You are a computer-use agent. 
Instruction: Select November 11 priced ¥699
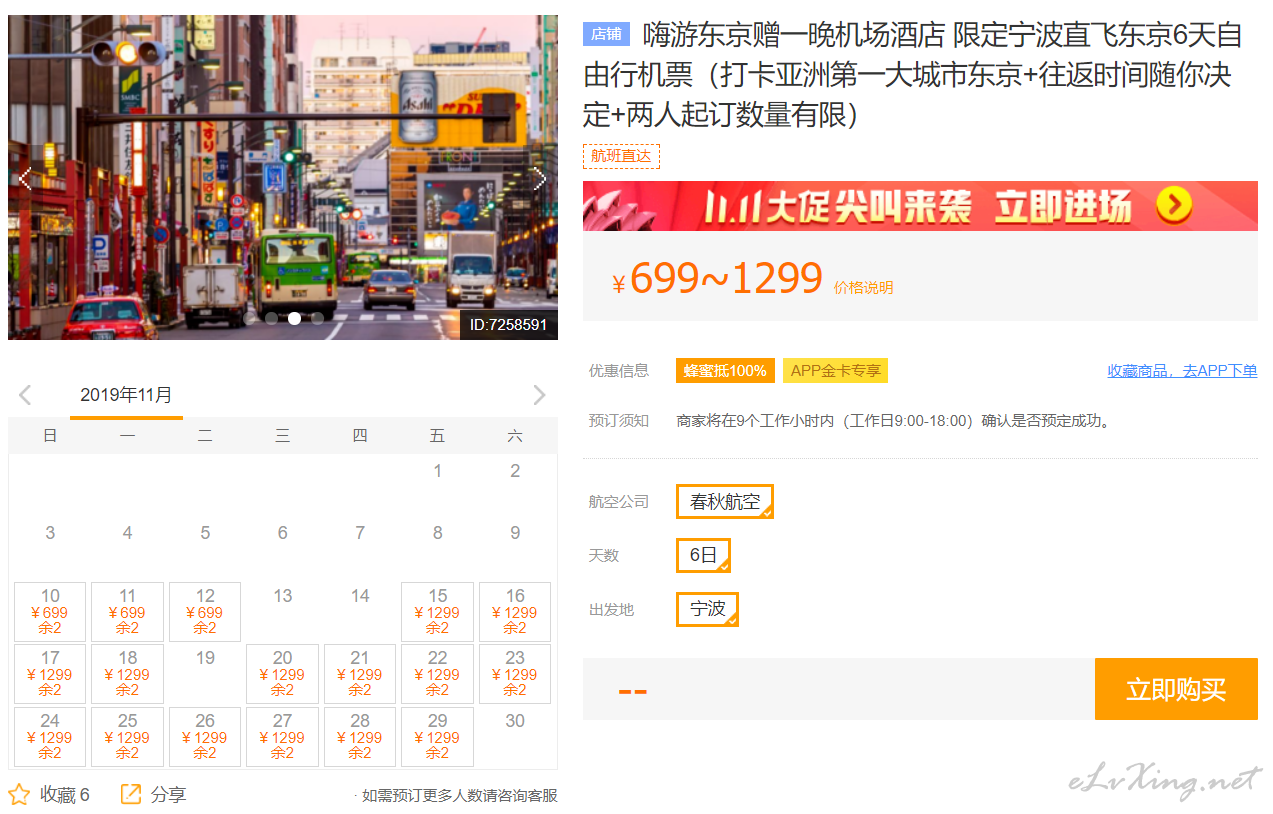(x=127, y=612)
